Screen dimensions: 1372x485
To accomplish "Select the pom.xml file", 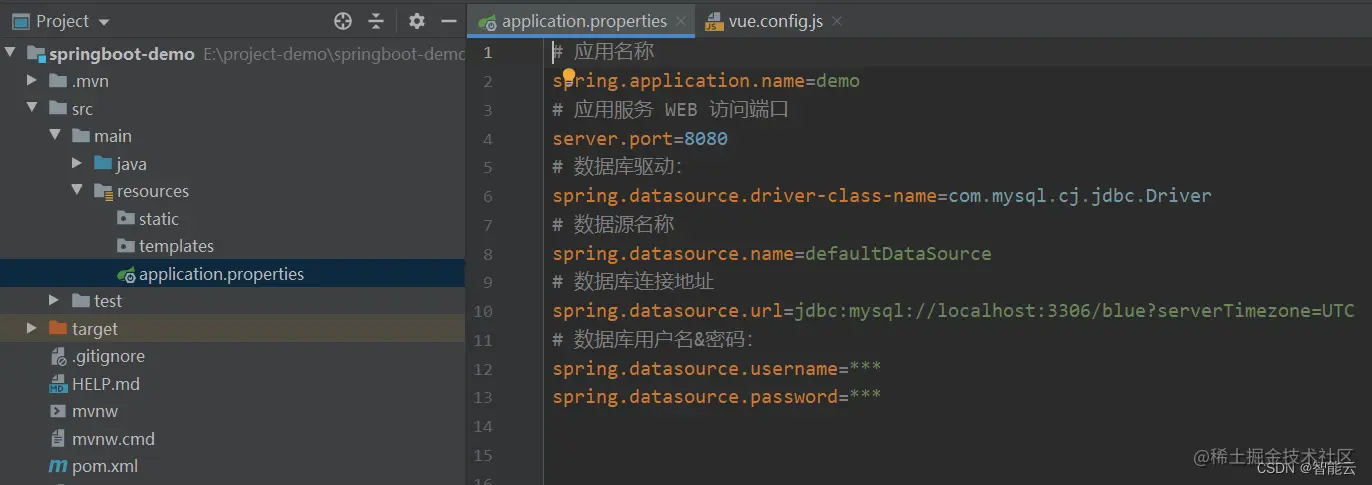I will [x=105, y=466].
